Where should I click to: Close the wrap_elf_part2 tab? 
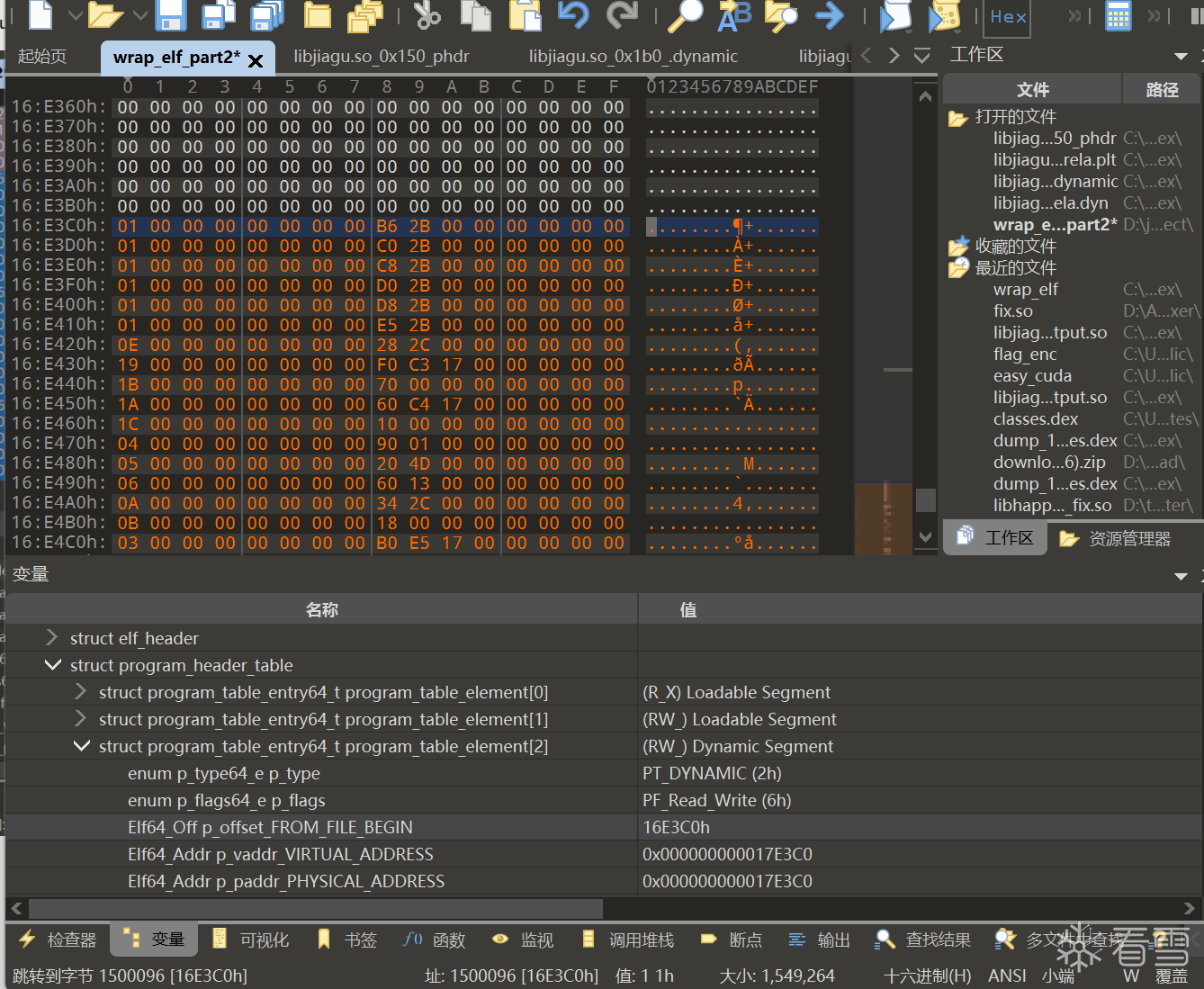pos(256,60)
